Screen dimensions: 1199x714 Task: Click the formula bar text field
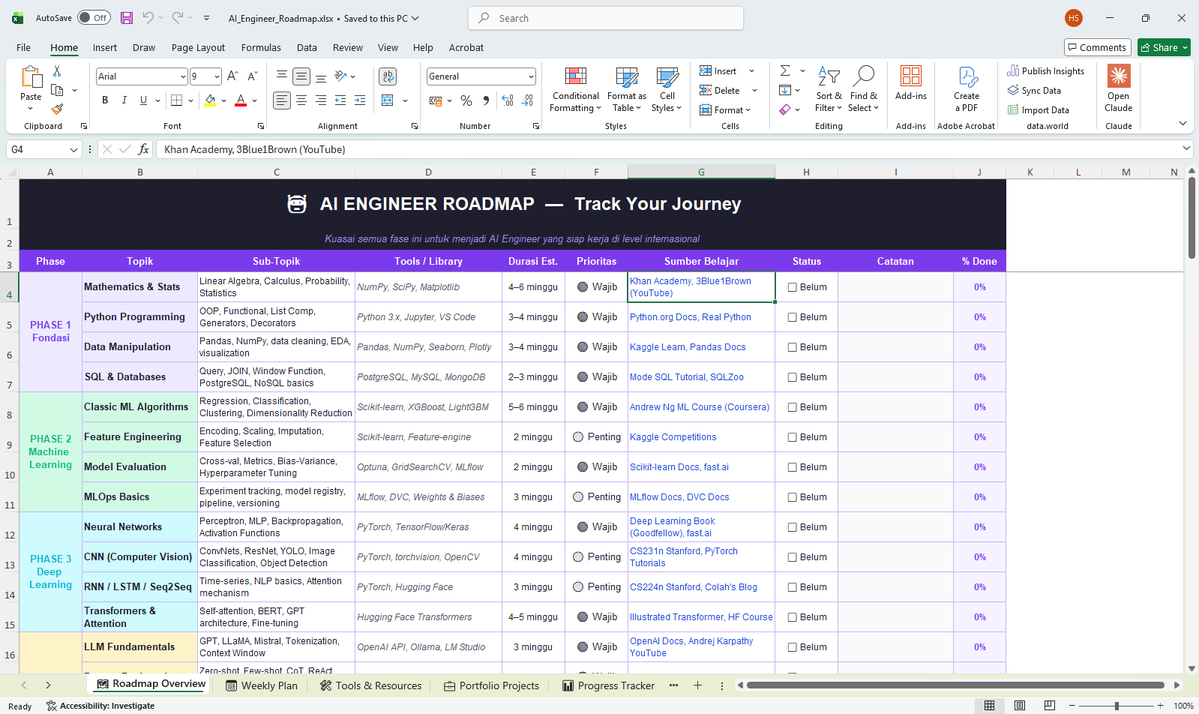point(667,149)
